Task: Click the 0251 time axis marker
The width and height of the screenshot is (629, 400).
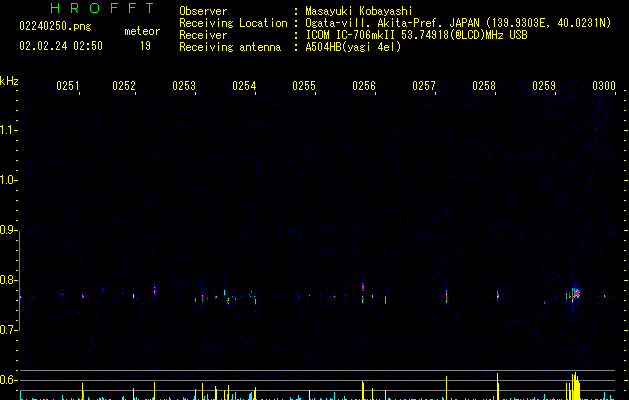Action: [68, 86]
